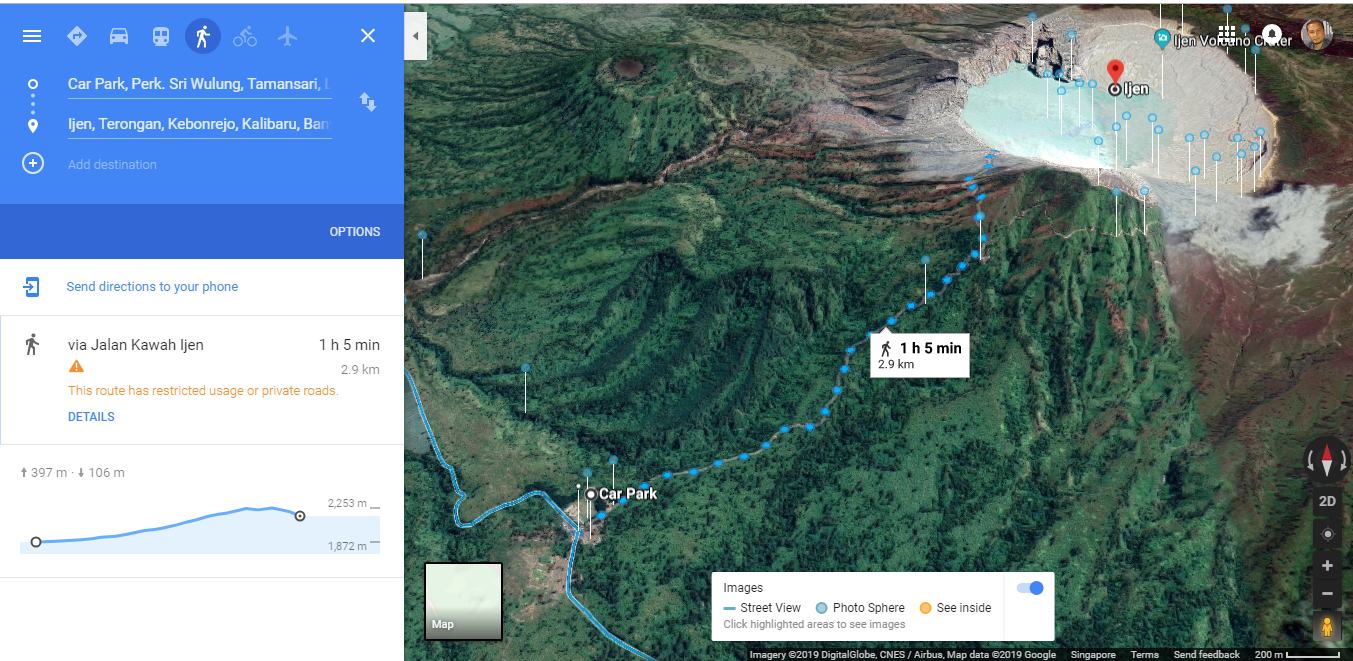Reset the compass orientation
Screen dimensions: 1353x661
point(1327,460)
